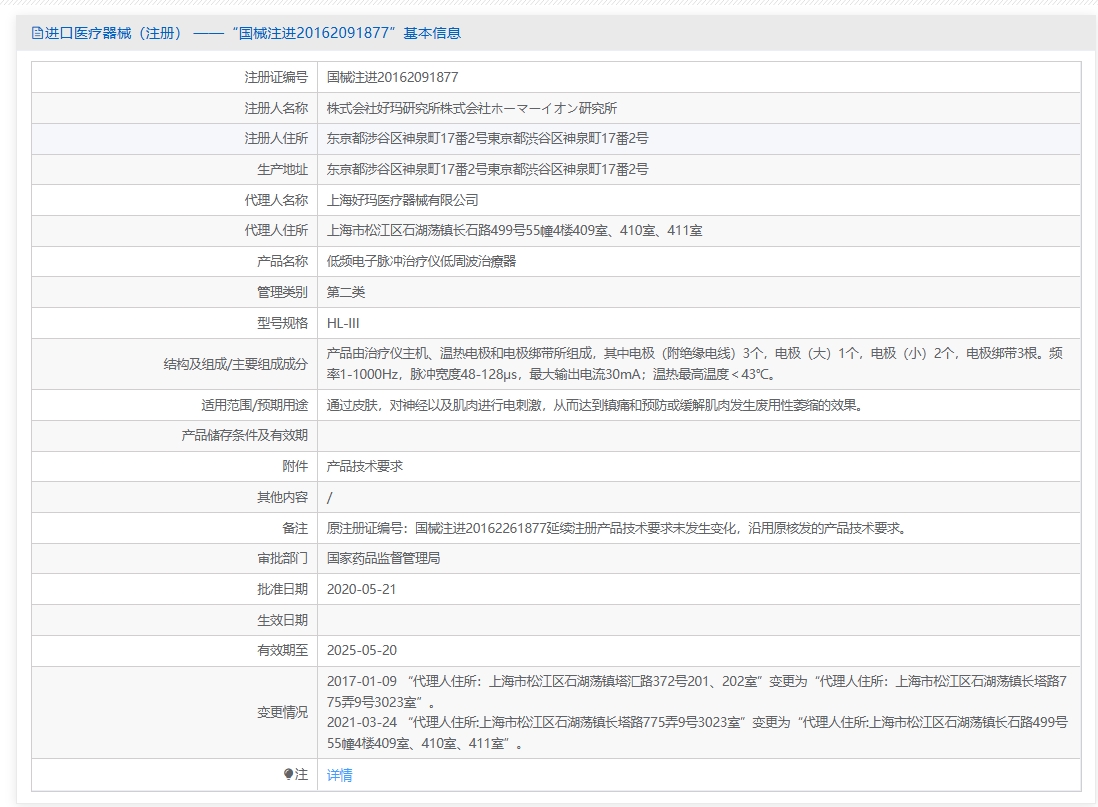Click the 型号规格 label
The height and width of the screenshot is (807, 1098).
(x=282, y=323)
